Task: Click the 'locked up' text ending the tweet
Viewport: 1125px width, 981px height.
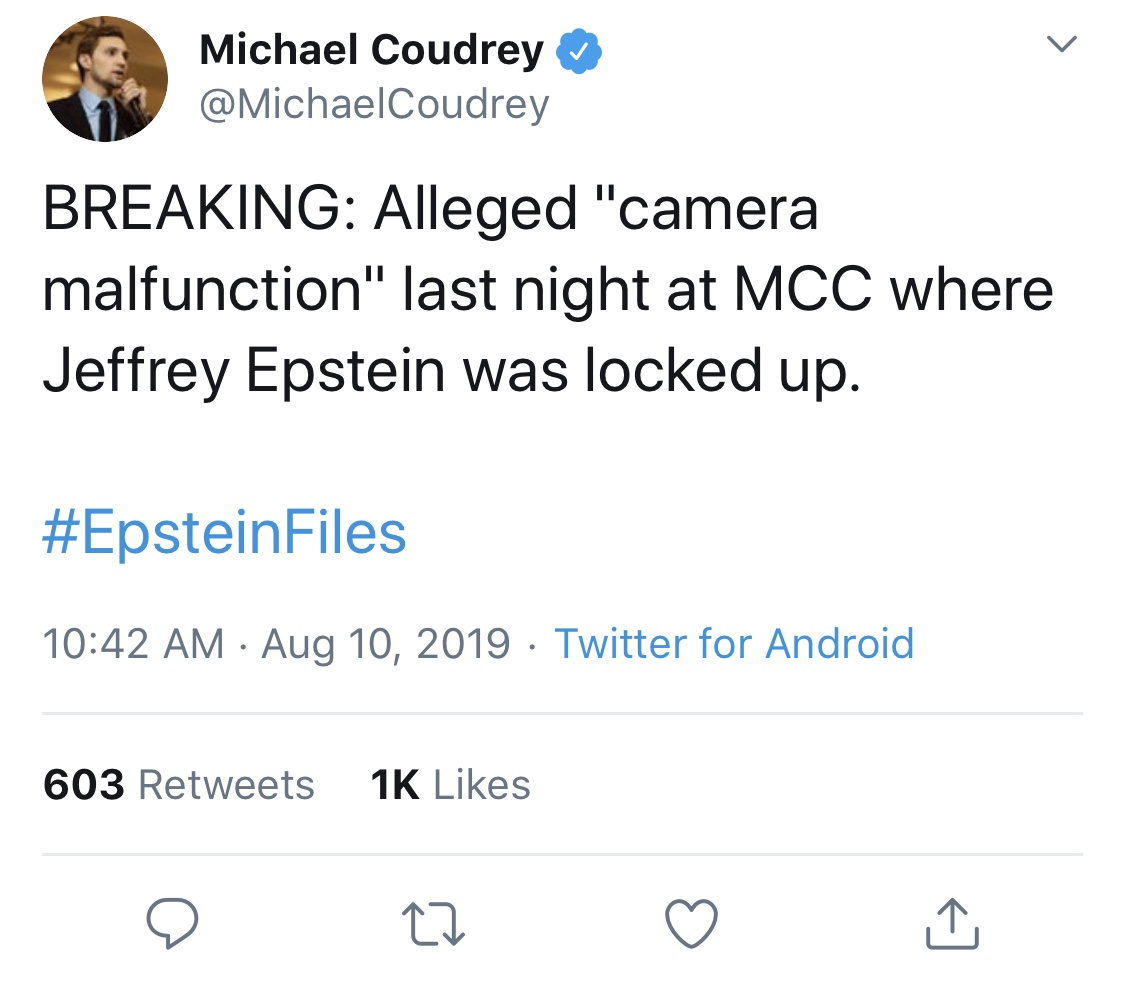Action: pos(722,370)
